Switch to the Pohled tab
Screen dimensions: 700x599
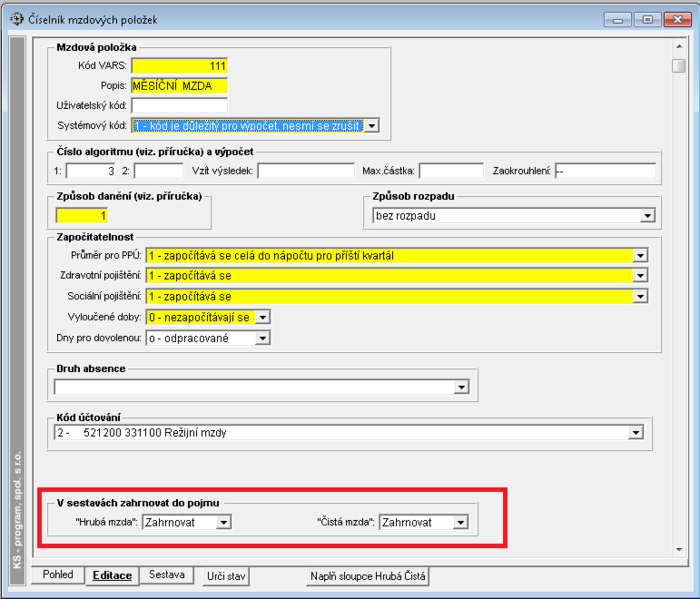coord(58,575)
